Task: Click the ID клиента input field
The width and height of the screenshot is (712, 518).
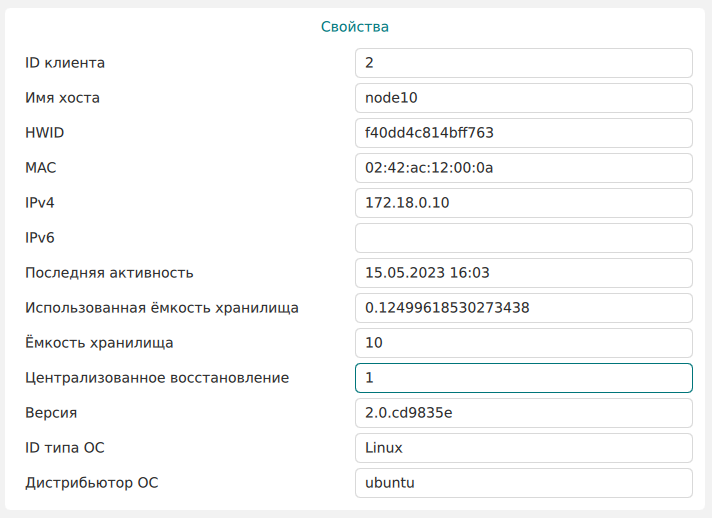Action: tap(523, 63)
